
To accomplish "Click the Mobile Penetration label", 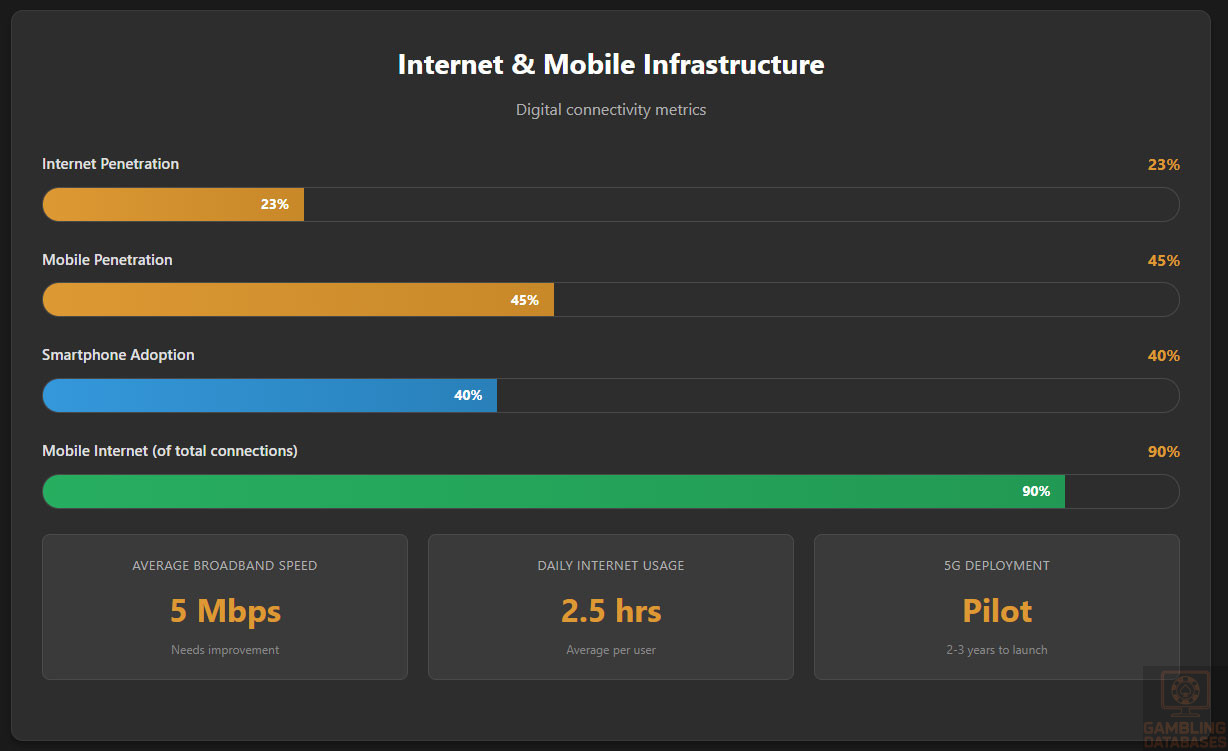I will [x=107, y=260].
